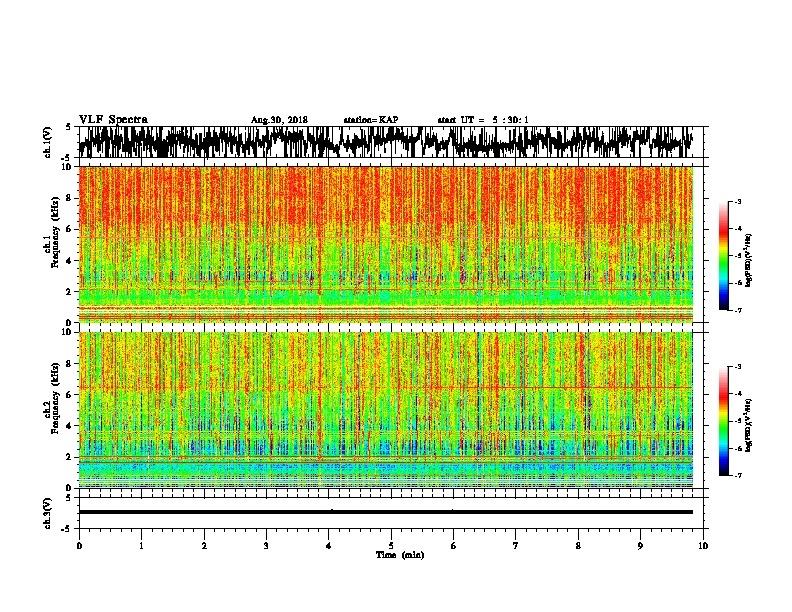Click the time axis tick label "3"

(x=266, y=546)
